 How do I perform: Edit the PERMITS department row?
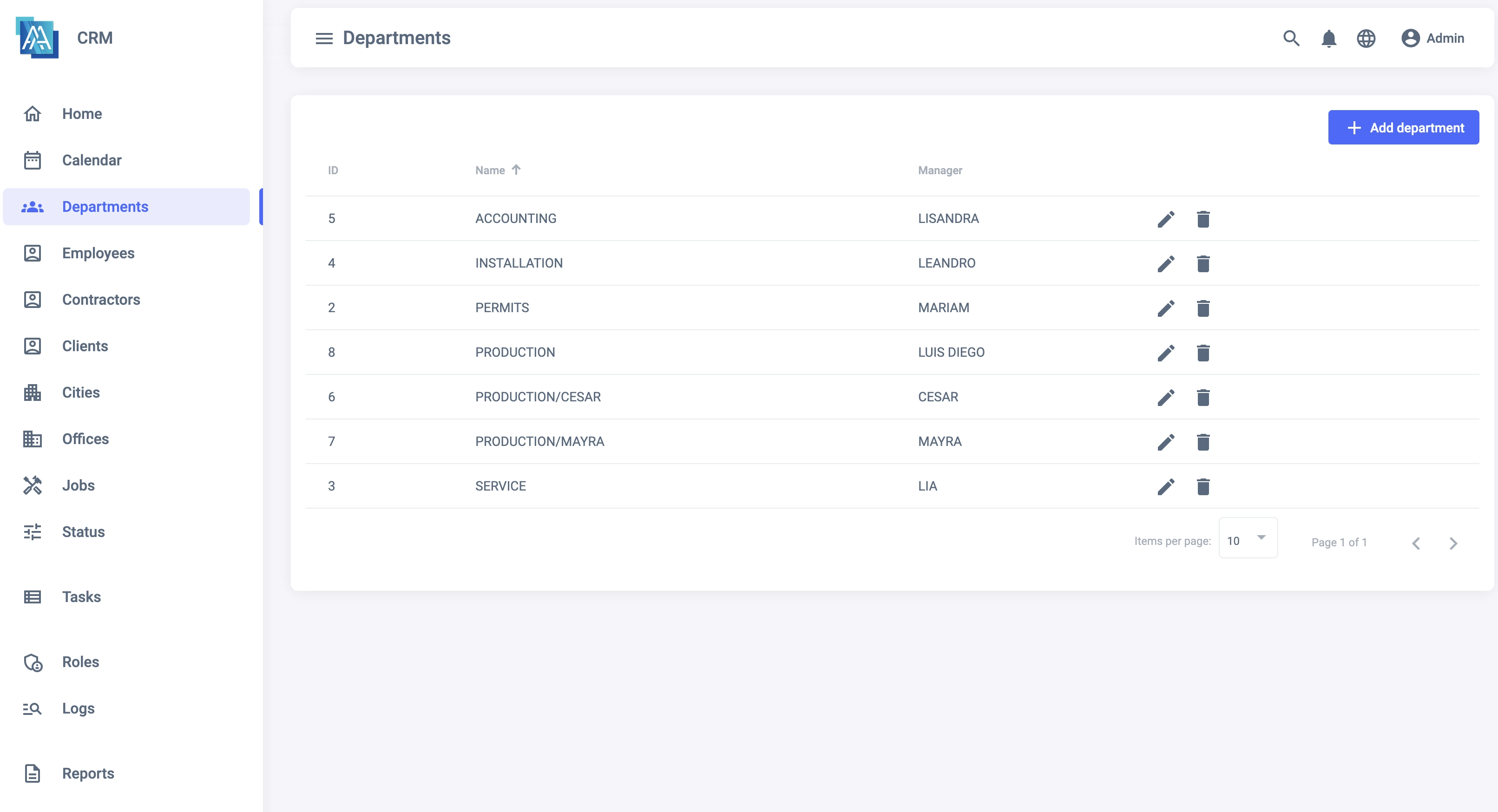click(1166, 308)
